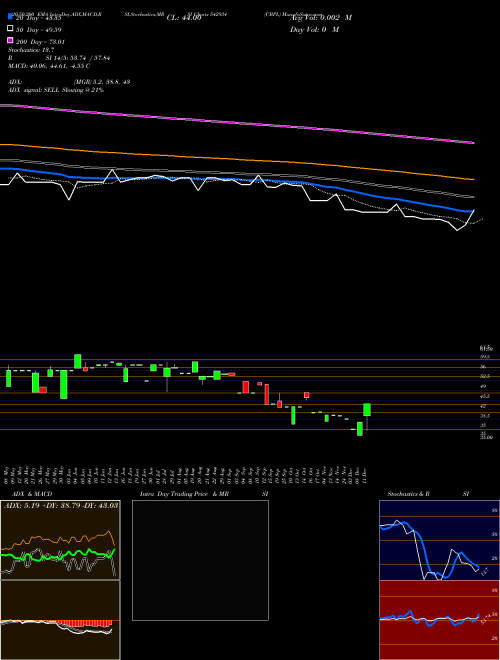Click the MACD values readout line
Viewport: 500px width, 660px height.
pyautogui.click(x=49, y=66)
